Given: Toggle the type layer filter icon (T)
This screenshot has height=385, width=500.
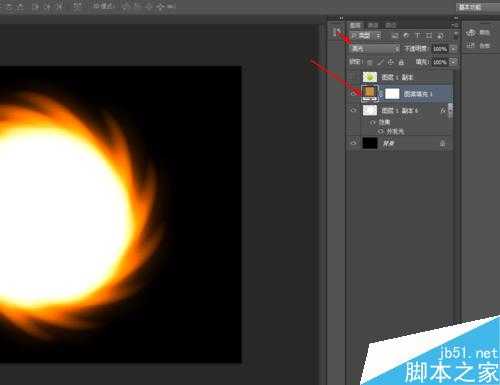Looking at the screenshot, I should (417, 35).
